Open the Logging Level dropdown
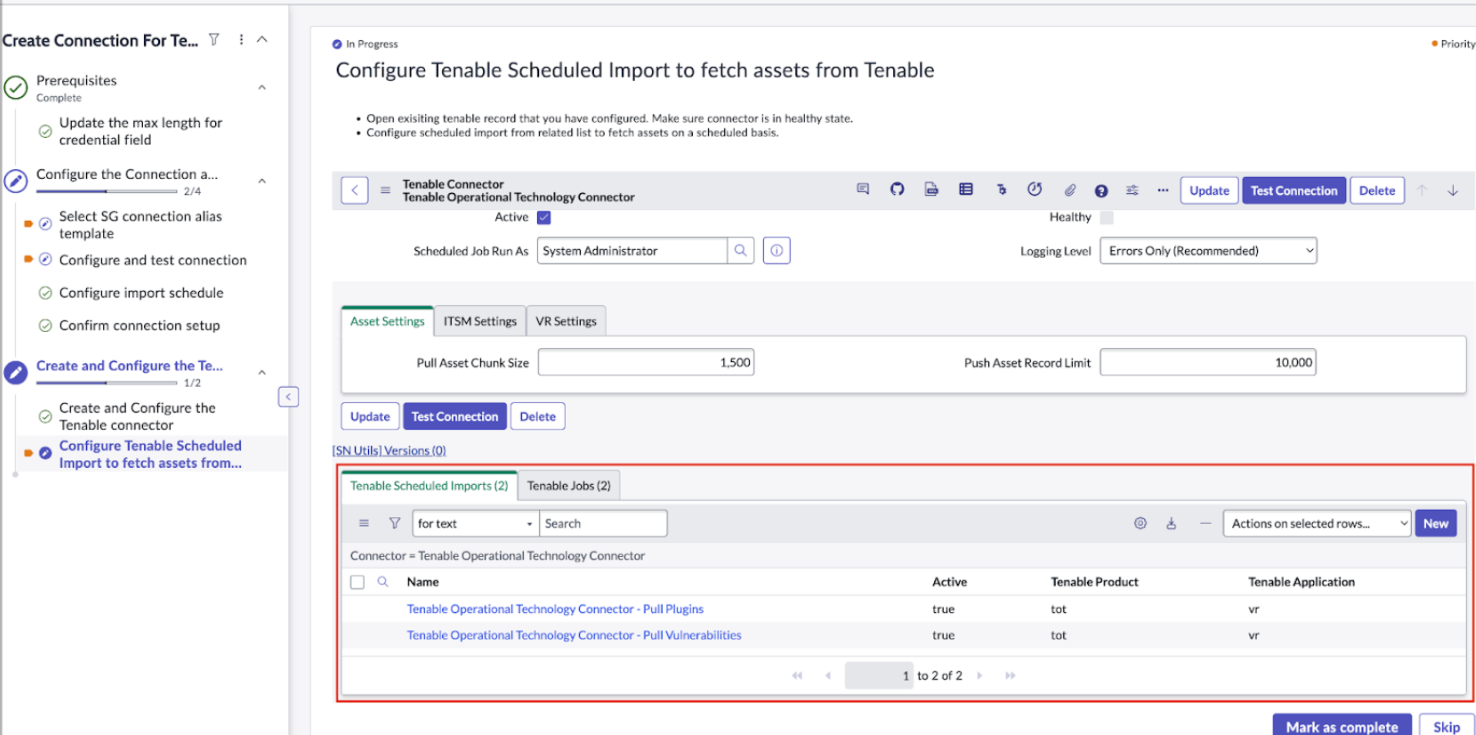The image size is (1476, 735). coord(1208,251)
